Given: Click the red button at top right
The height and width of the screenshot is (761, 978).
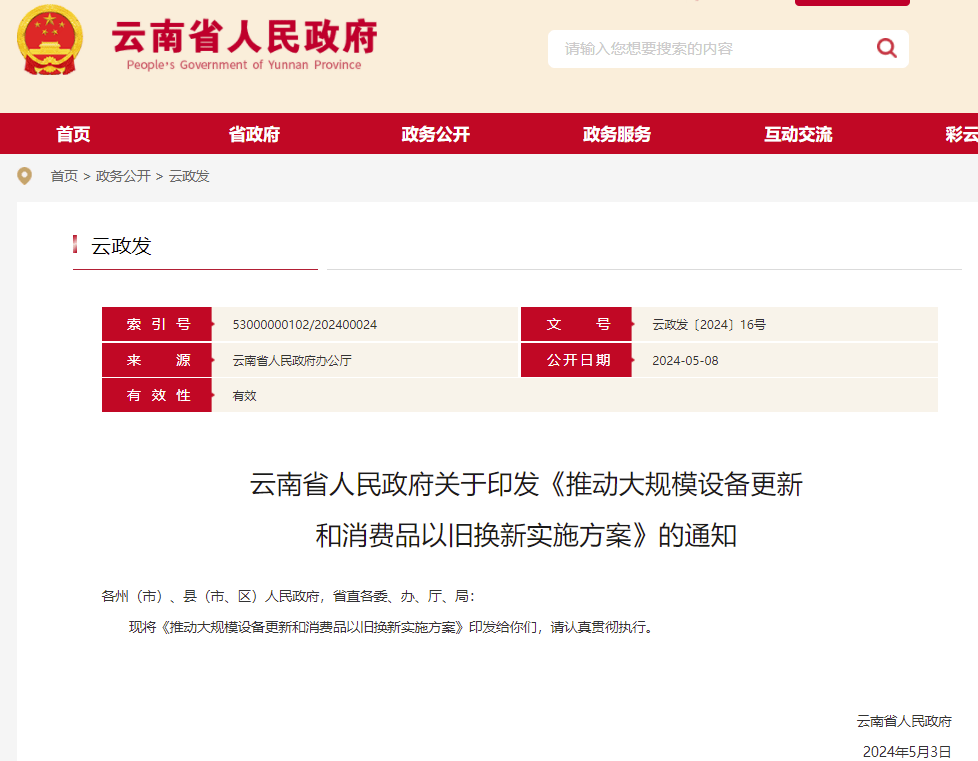Looking at the screenshot, I should tap(852, 3).
